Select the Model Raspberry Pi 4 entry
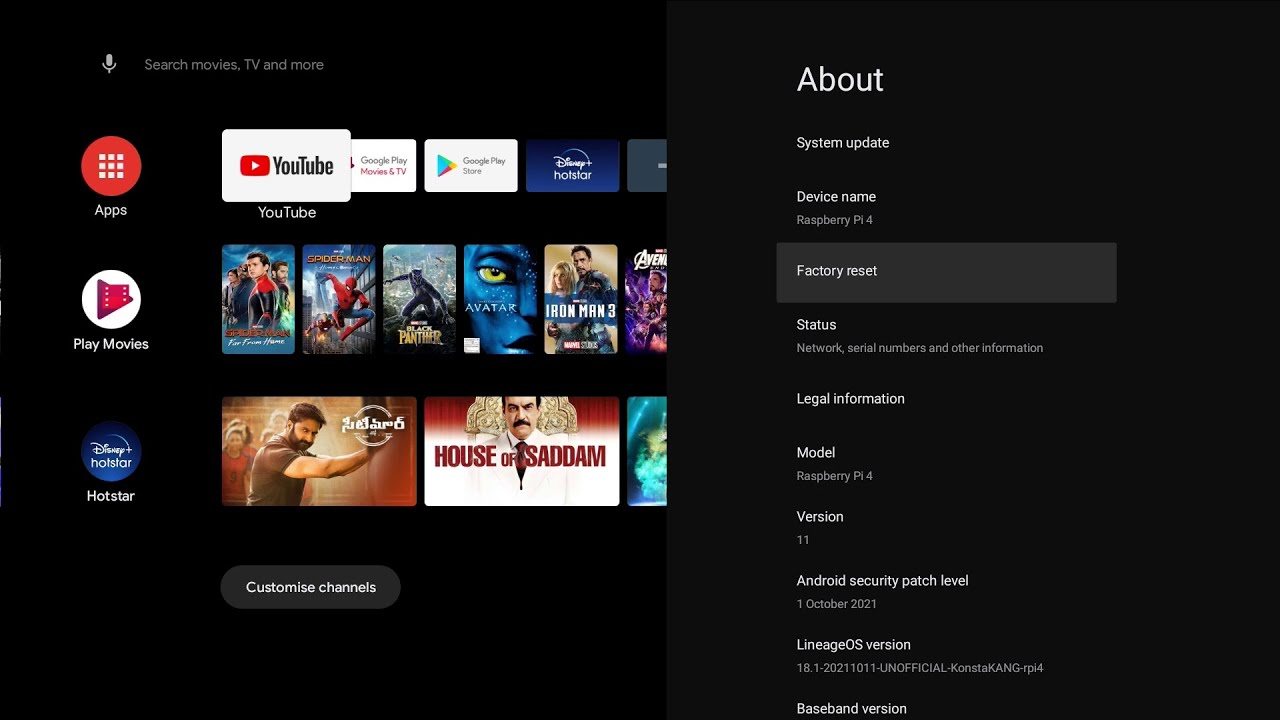Image resolution: width=1280 pixels, height=720 pixels. pos(946,463)
